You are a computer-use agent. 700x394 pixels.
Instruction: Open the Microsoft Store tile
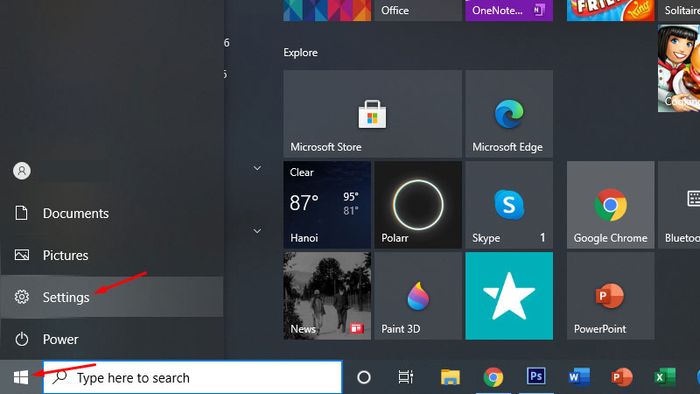[x=372, y=114]
